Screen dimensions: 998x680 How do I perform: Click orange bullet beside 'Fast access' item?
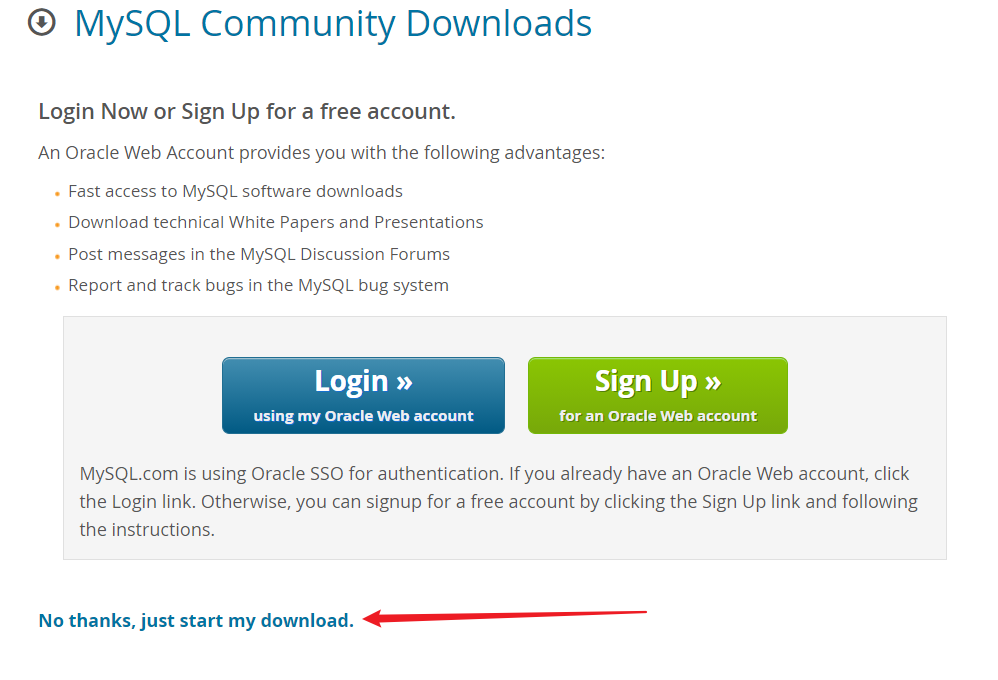coord(57,194)
